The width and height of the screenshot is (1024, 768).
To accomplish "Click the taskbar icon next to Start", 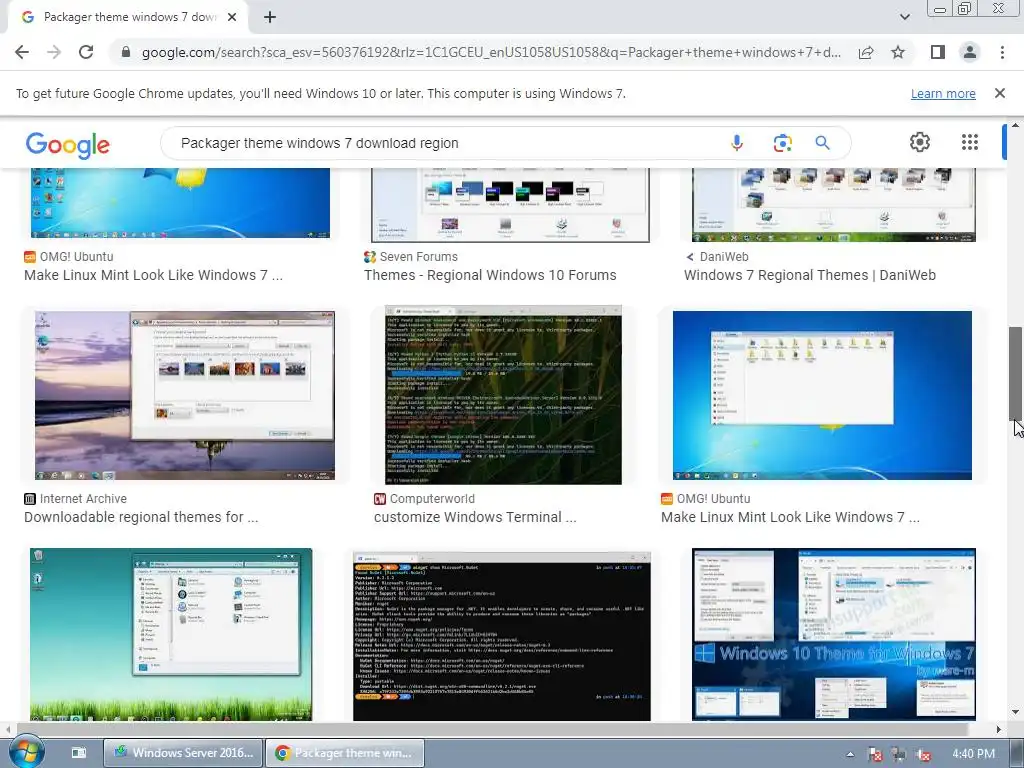I will (78, 752).
